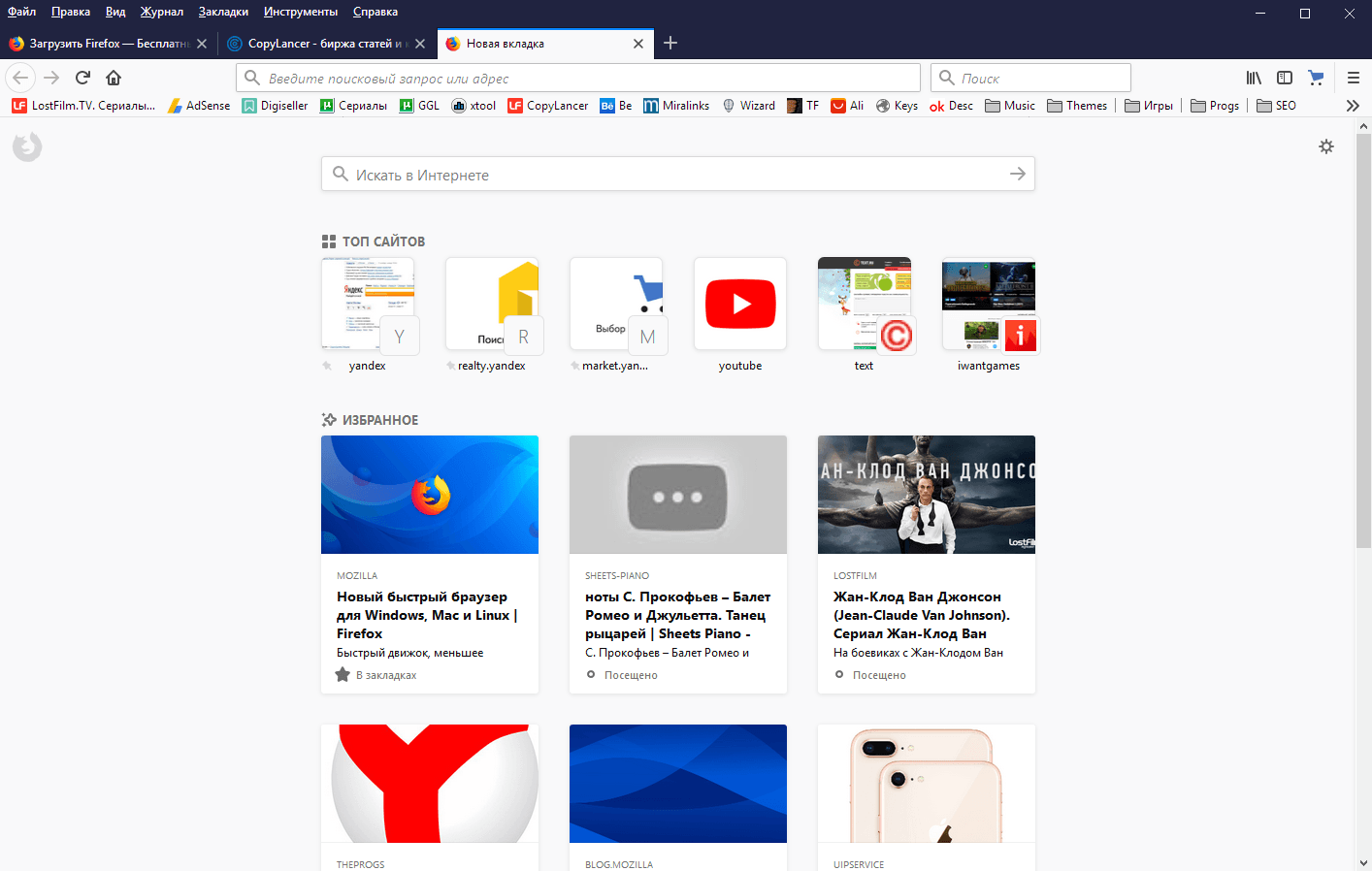Collapse the Топ сайтов section header
The image size is (1372, 871).
point(374,242)
